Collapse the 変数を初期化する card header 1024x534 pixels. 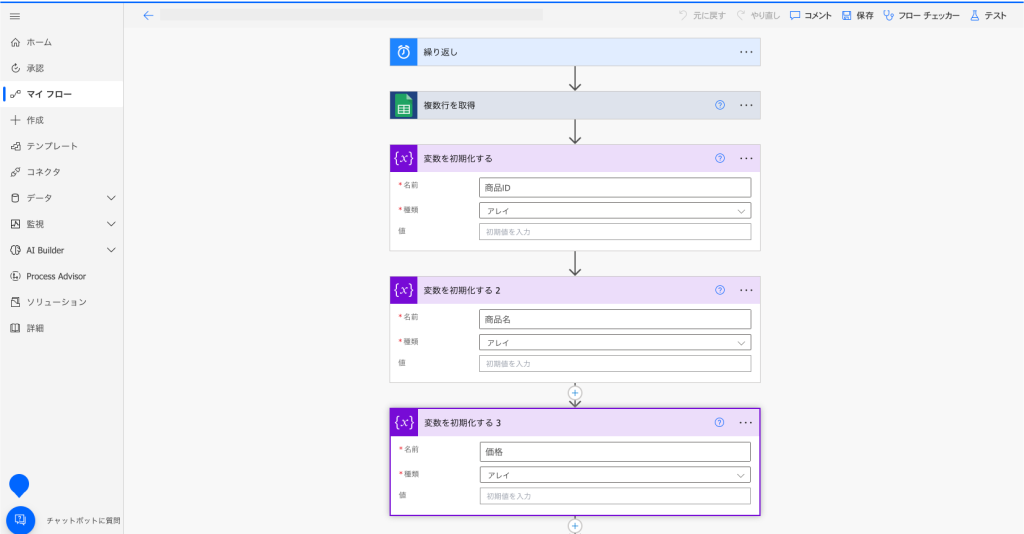pyautogui.click(x=575, y=159)
